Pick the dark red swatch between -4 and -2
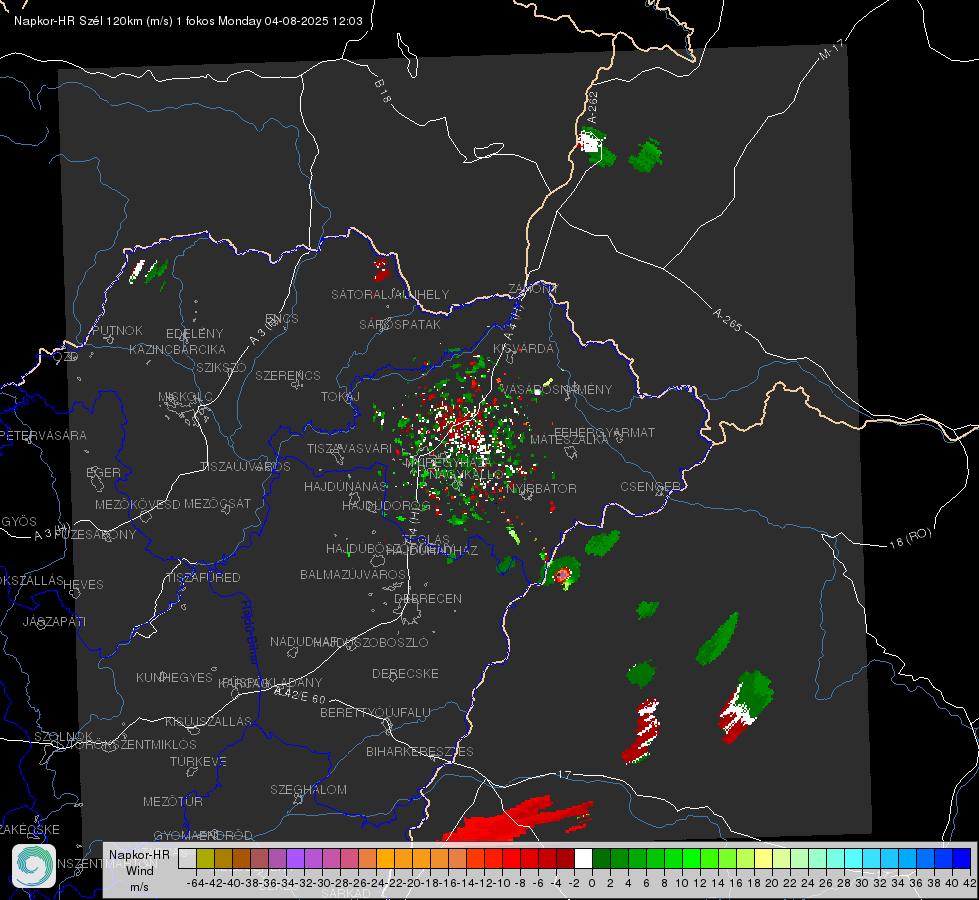Image resolution: width=979 pixels, height=900 pixels. tap(565, 859)
